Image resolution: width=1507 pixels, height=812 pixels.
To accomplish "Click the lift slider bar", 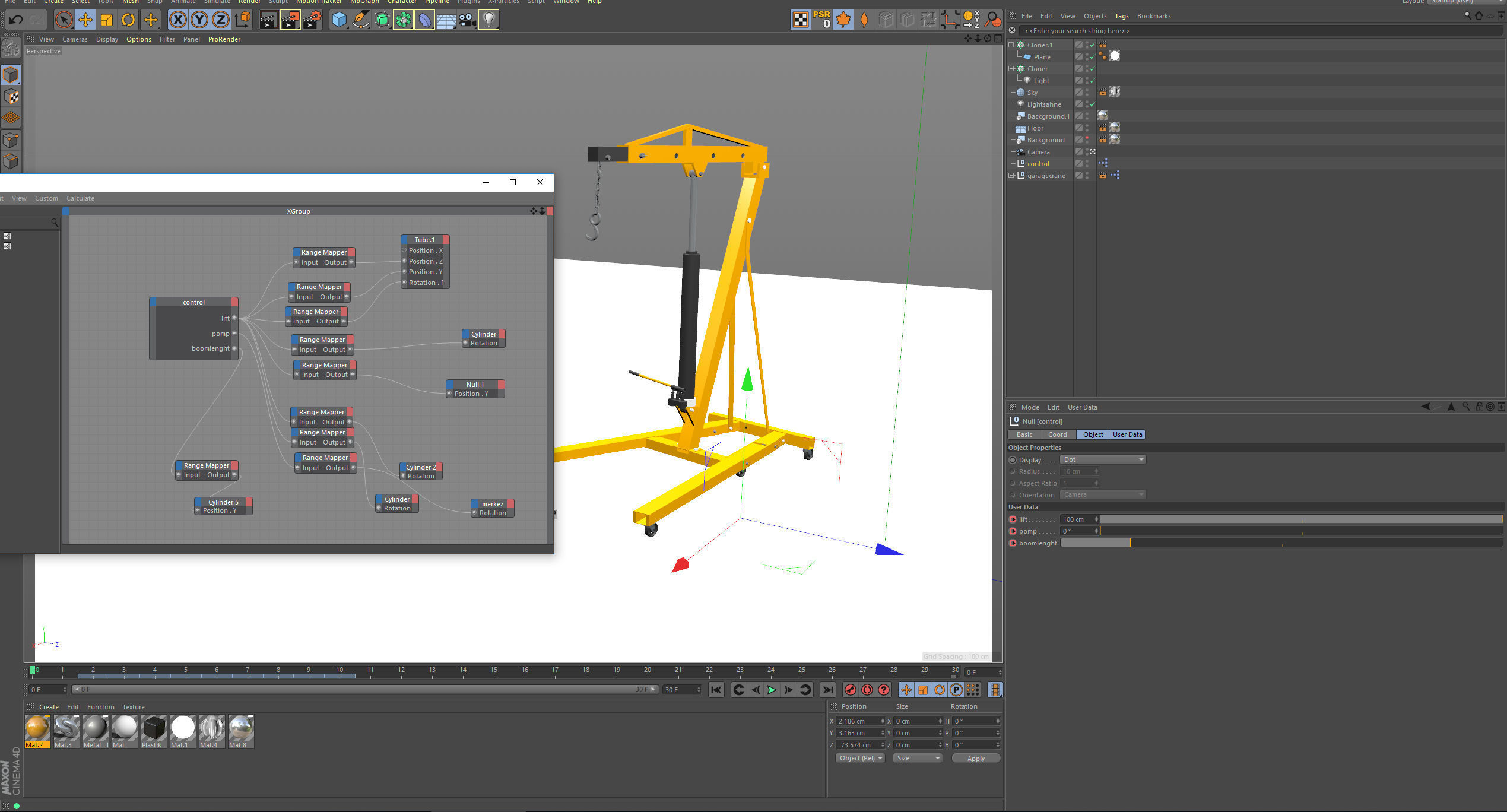I will pos(1302,519).
